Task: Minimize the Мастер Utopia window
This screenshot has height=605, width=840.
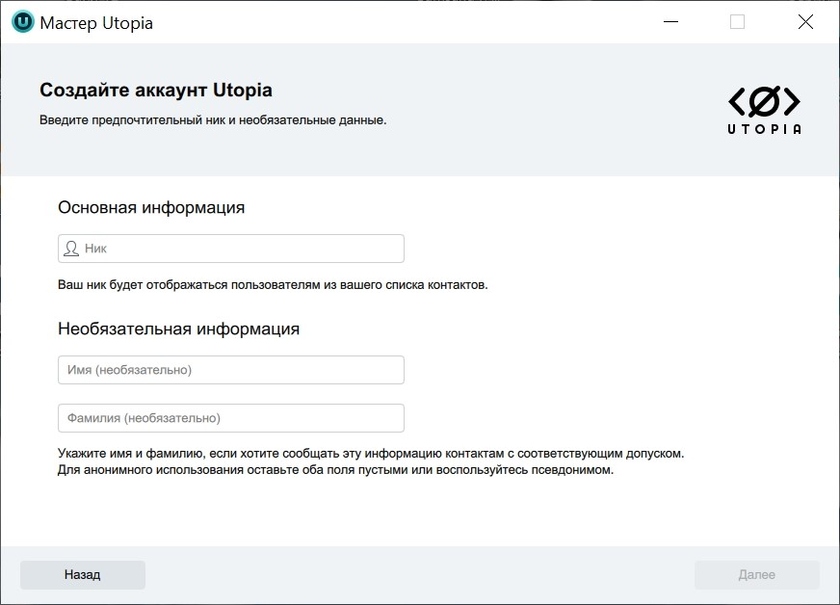Action: coord(671,22)
